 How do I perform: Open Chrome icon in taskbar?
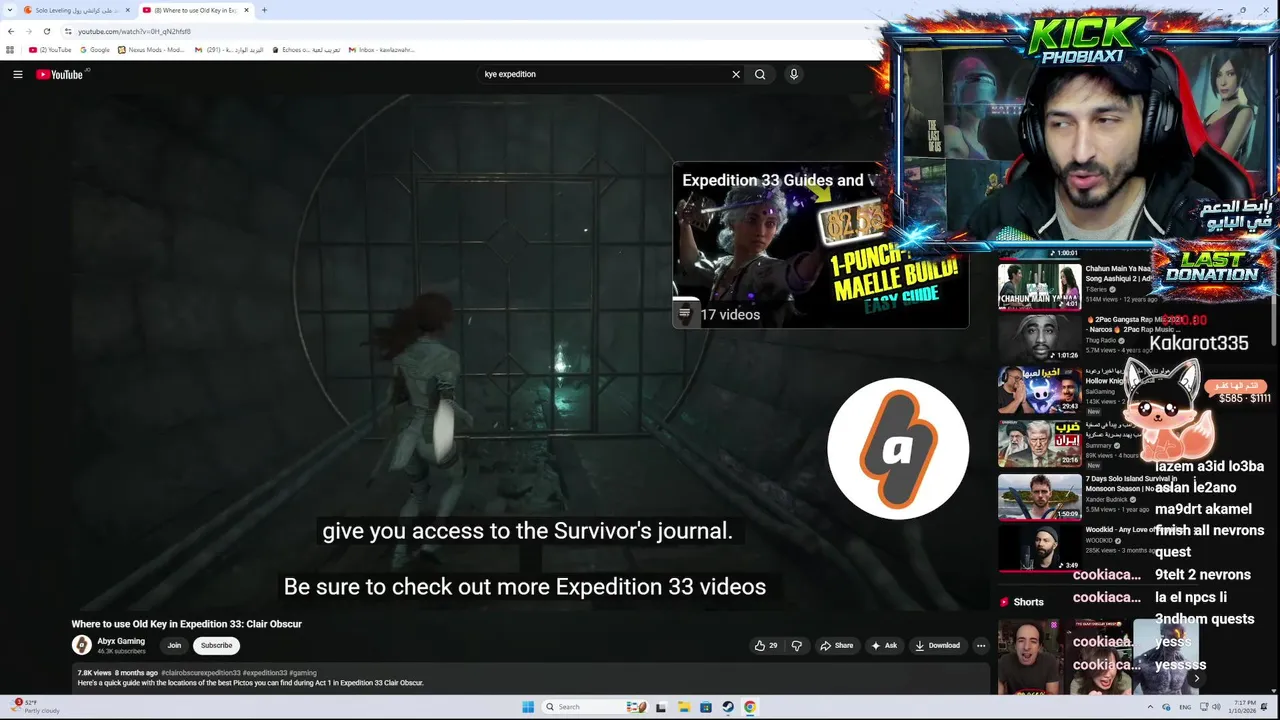point(750,707)
